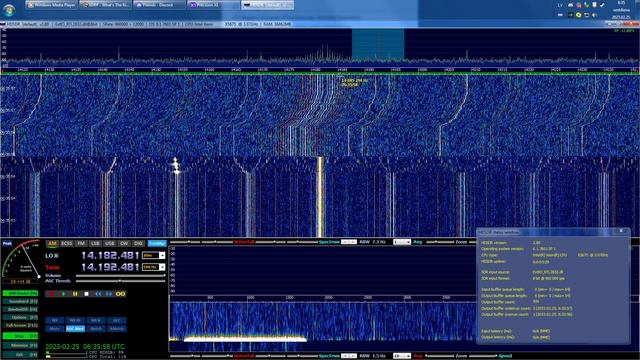
Task: Click the upper red Waterfall label
Action: 244,242
